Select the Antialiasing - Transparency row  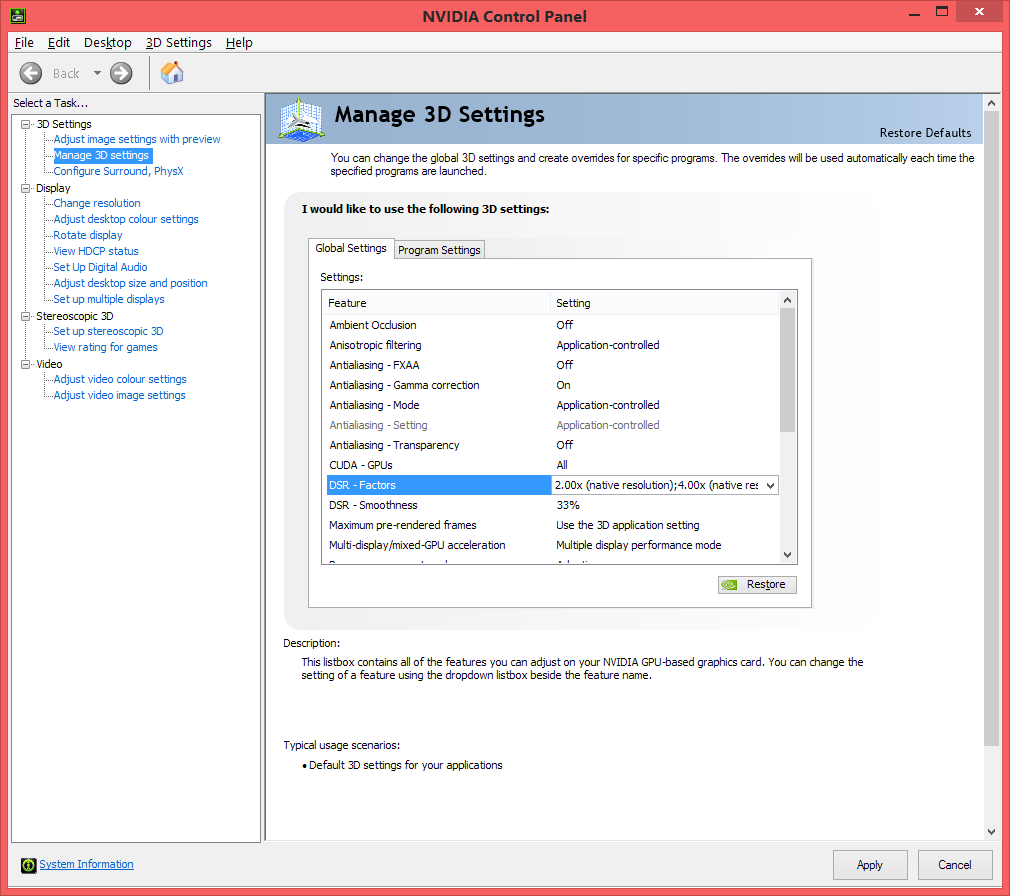tap(551, 445)
